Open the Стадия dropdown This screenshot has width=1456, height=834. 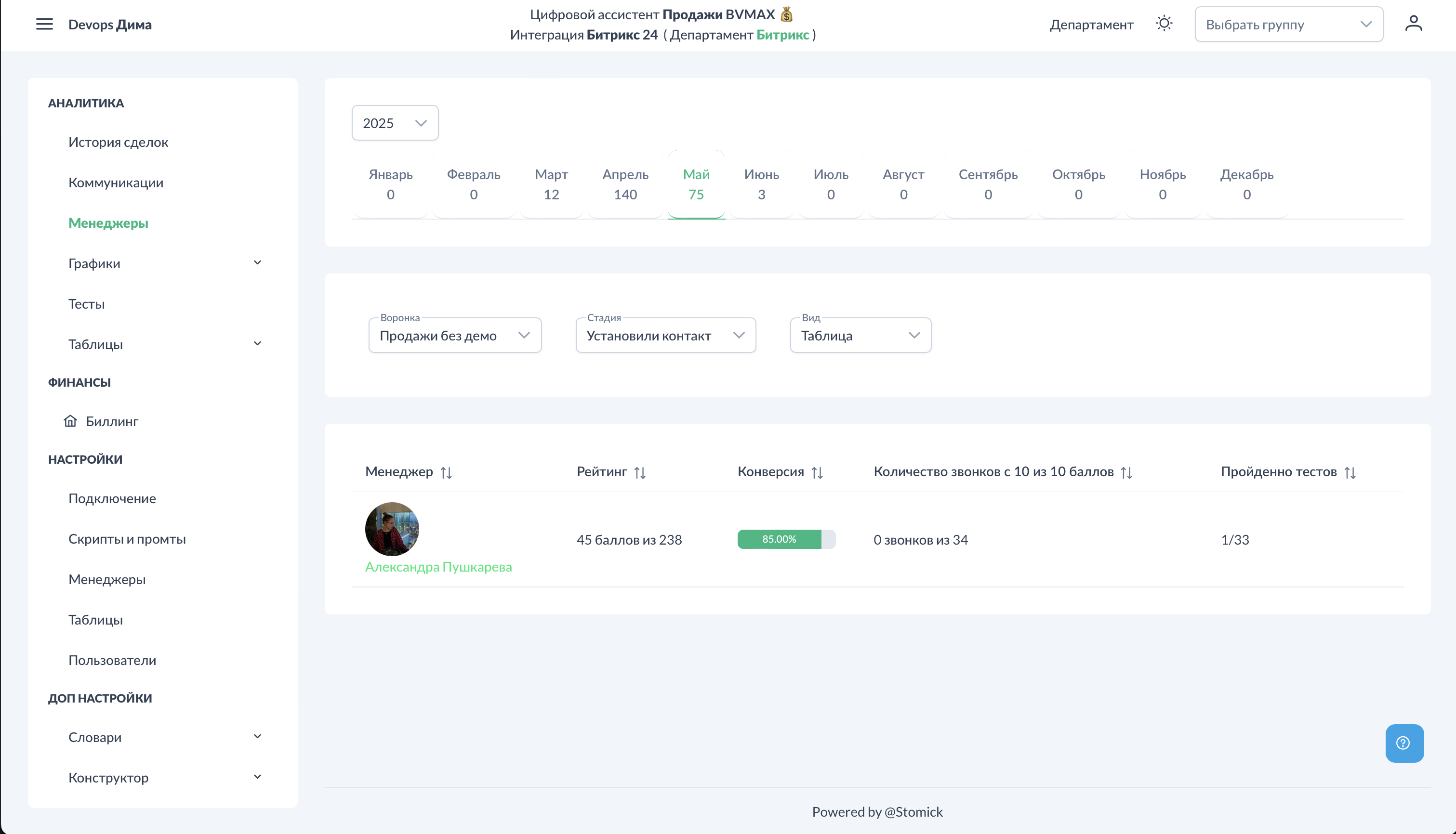click(x=665, y=336)
